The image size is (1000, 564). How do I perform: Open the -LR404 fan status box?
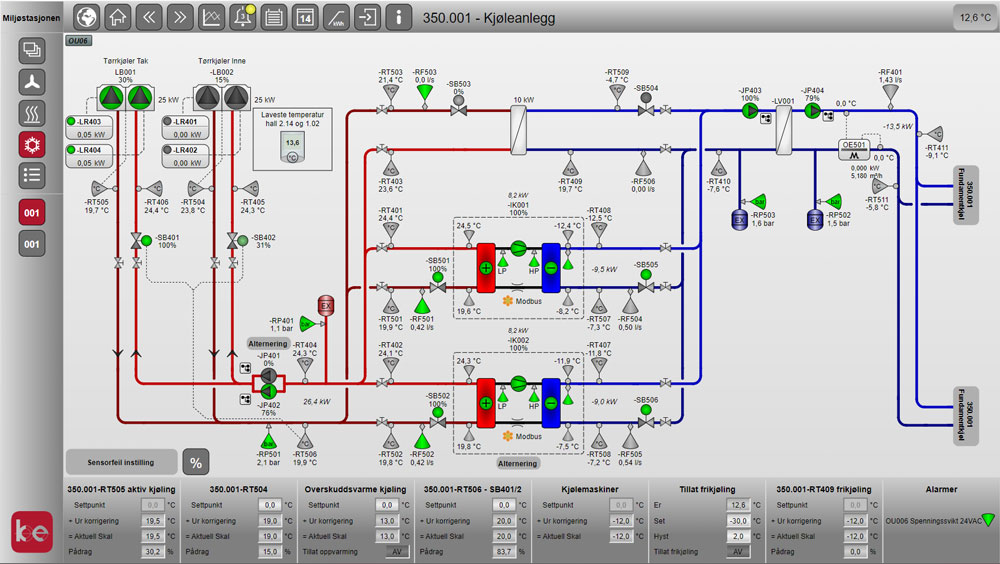(89, 156)
